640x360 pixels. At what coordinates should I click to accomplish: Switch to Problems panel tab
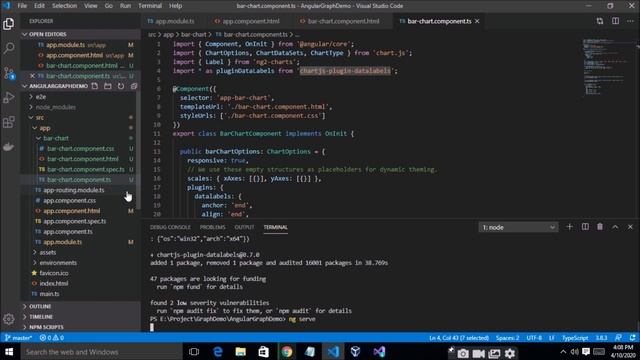213,227
